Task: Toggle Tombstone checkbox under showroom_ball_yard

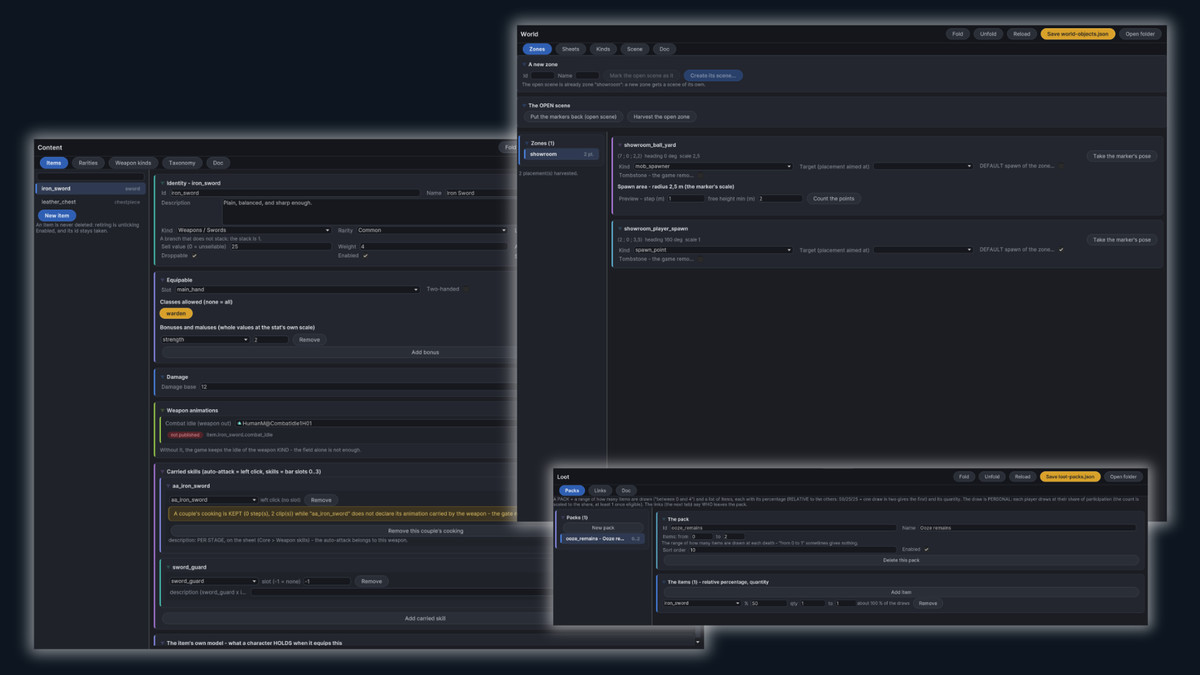Action: pos(700,175)
